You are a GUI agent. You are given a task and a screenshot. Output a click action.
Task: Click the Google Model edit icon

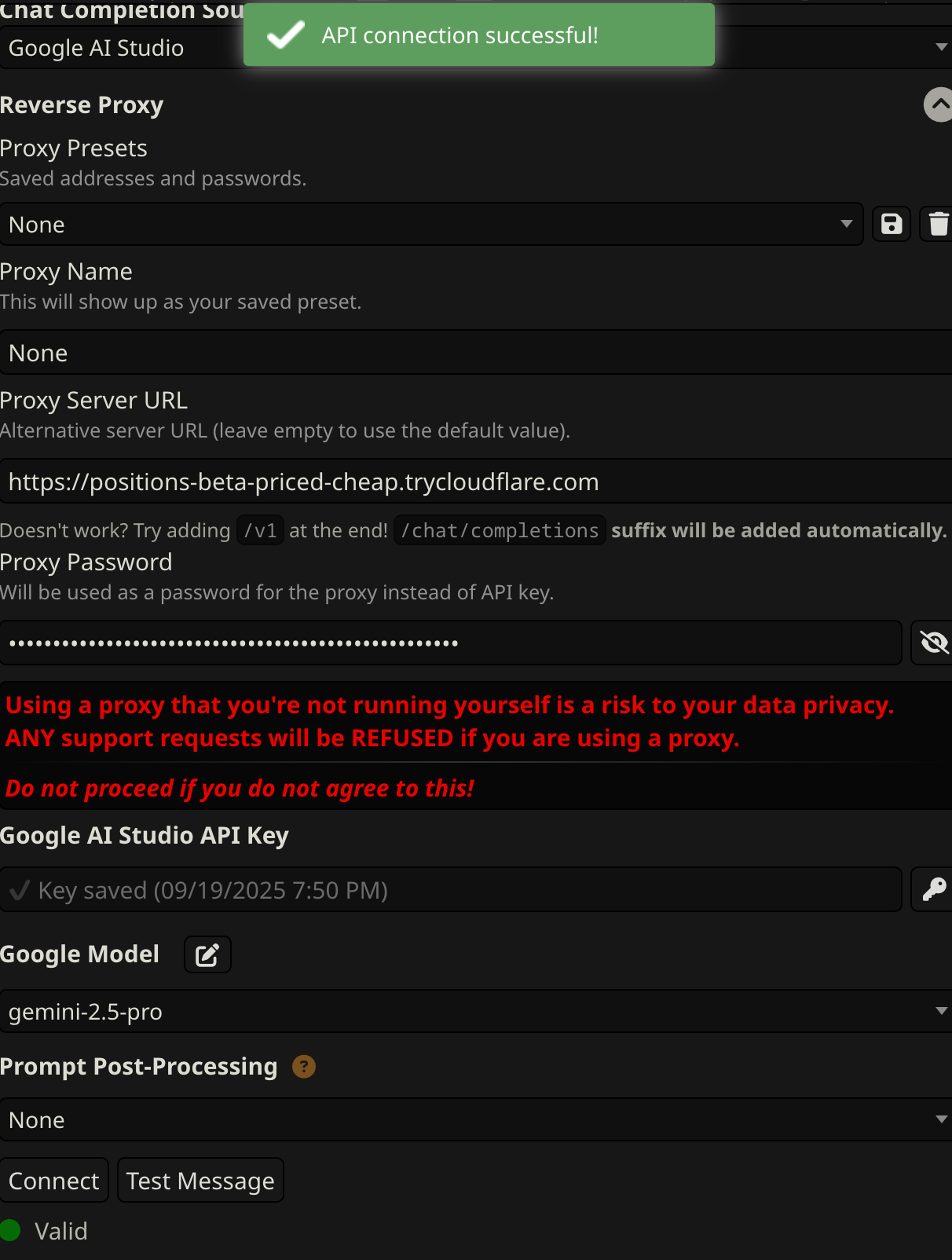207,955
